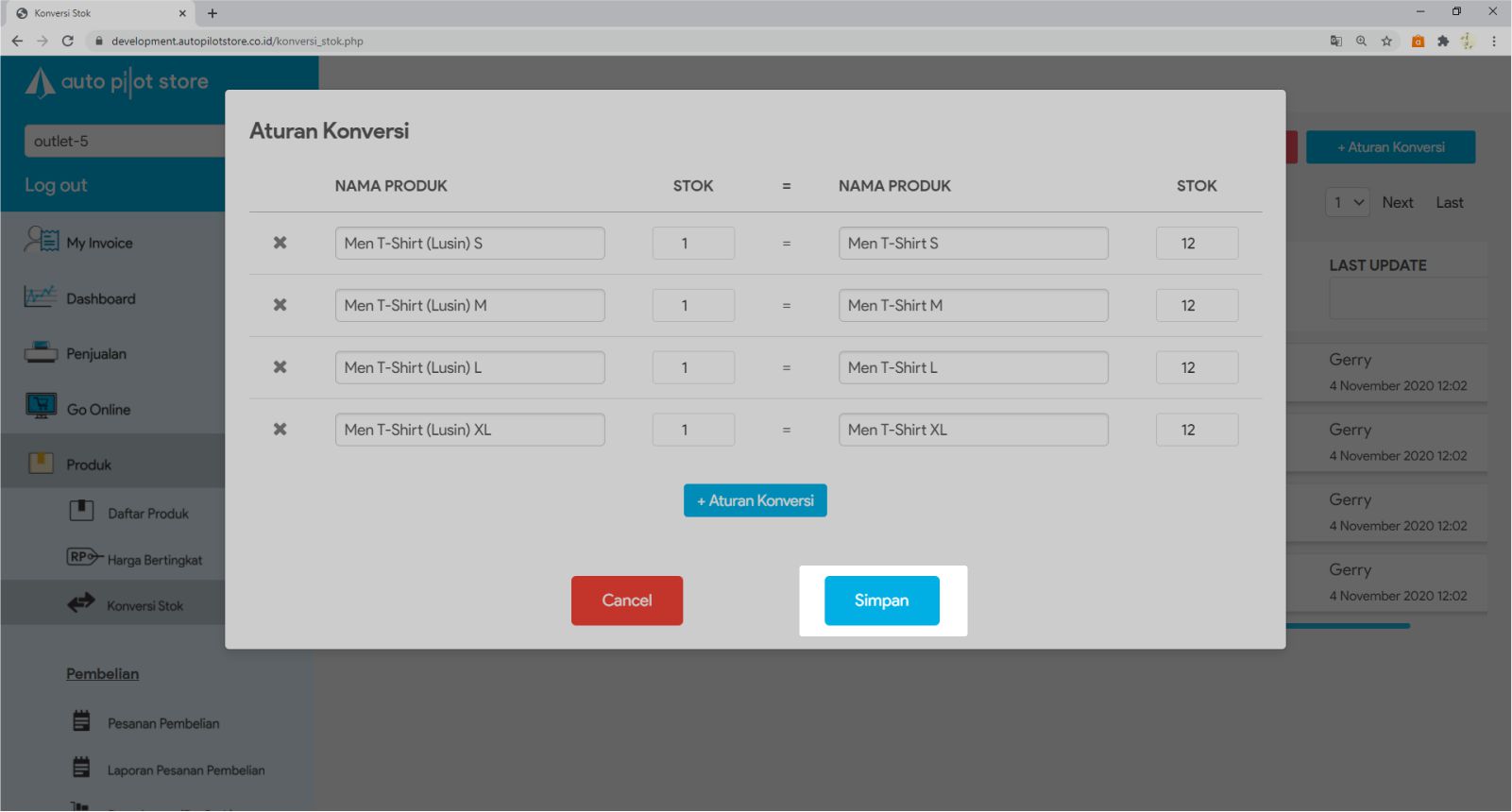Delete the Men T-Shirt (Lusin) M conversion rule
This screenshot has width=1512, height=812.
(280, 305)
